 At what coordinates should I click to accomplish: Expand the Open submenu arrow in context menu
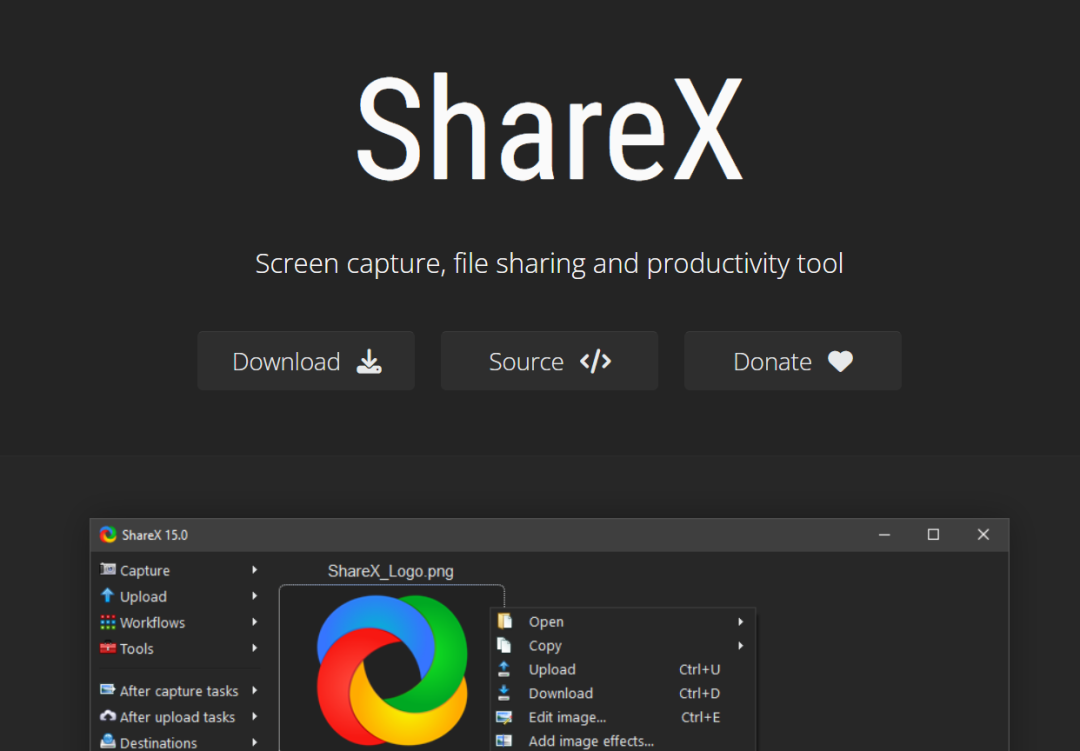coord(740,621)
